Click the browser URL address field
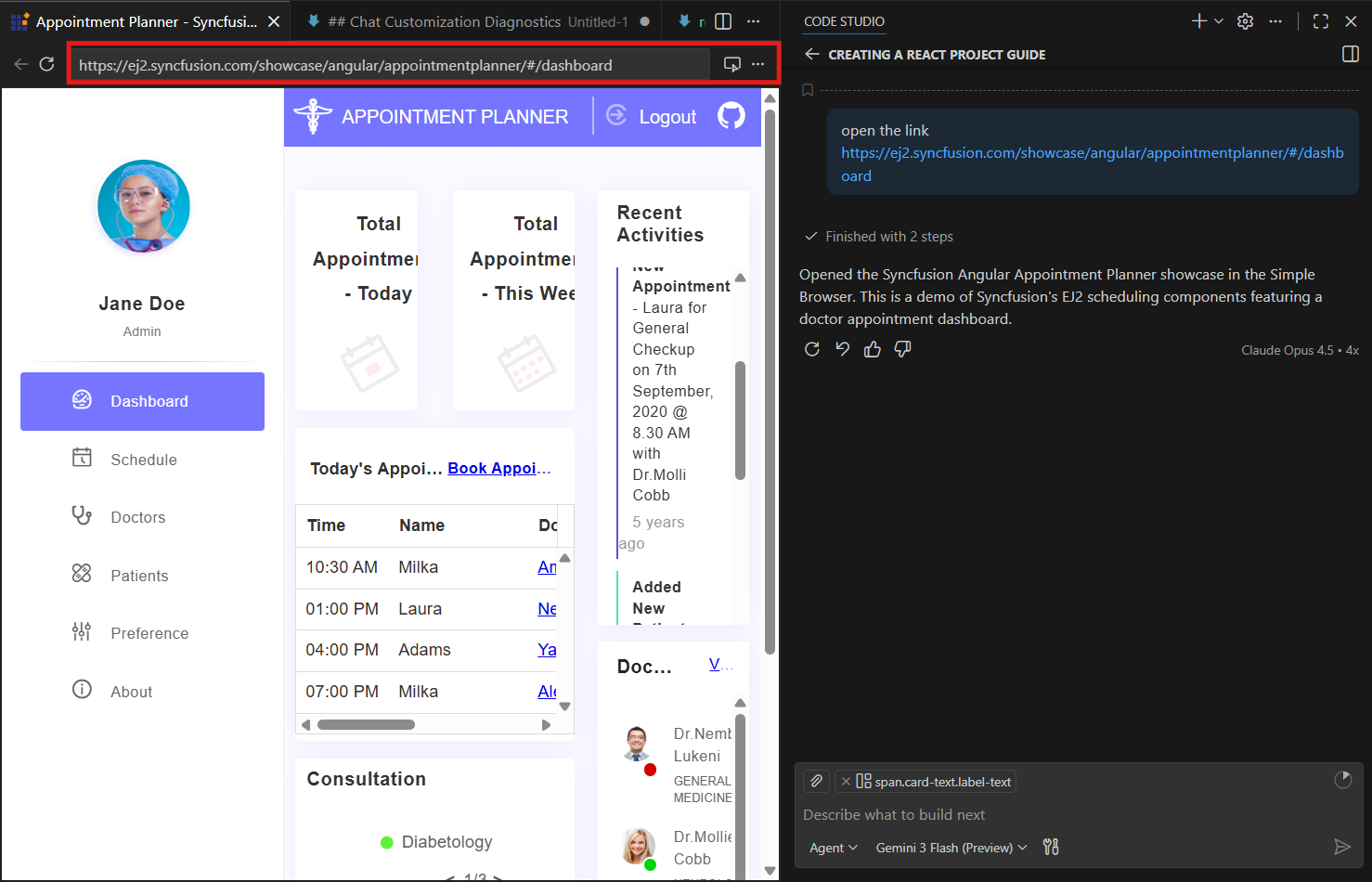Image resolution: width=1372 pixels, height=882 pixels. 390,65
